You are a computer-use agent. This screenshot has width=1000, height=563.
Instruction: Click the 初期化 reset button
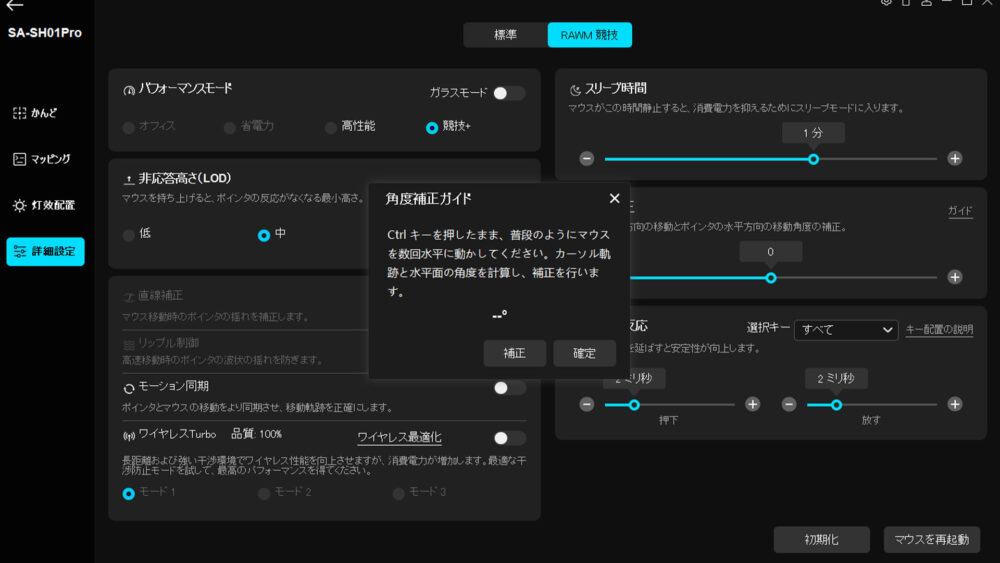click(821, 539)
